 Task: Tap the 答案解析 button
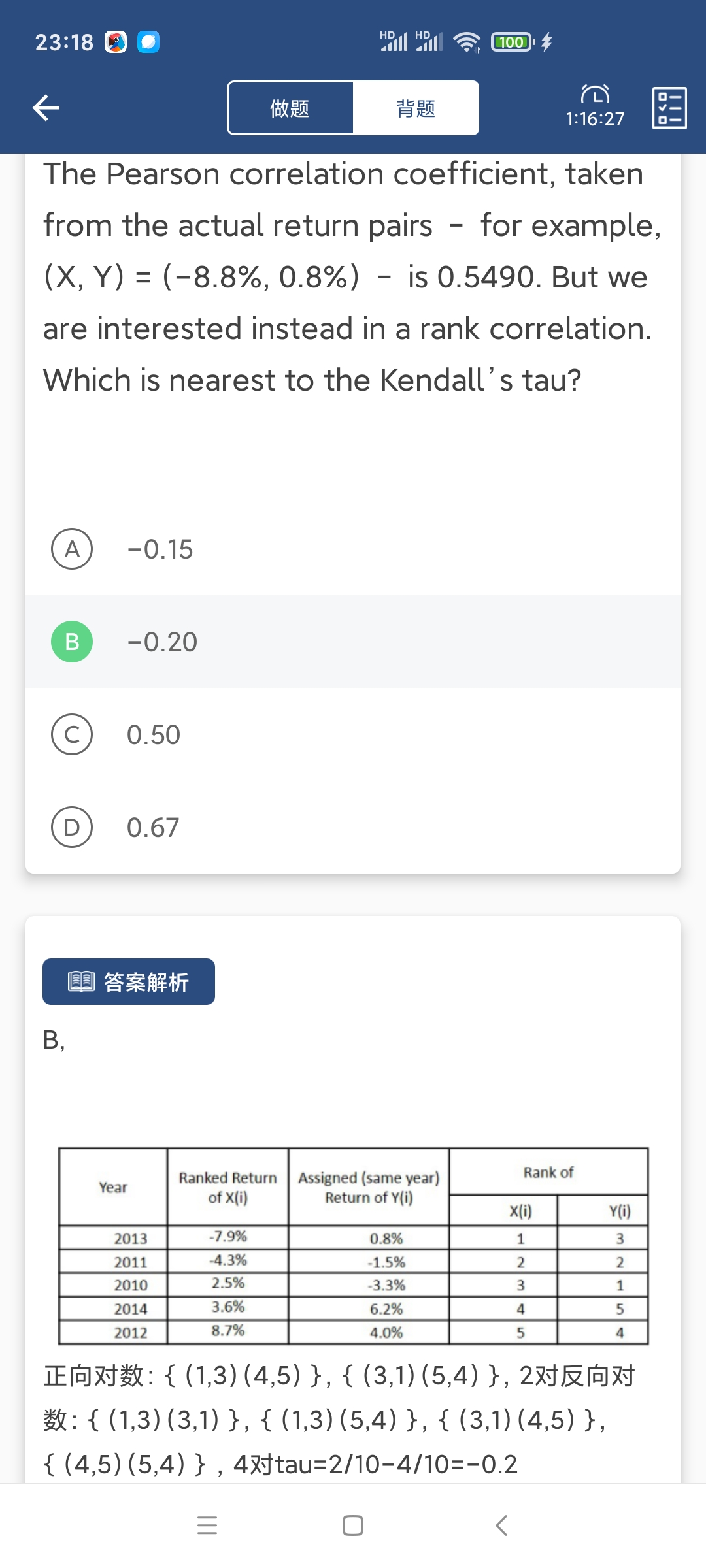pyautogui.click(x=129, y=981)
